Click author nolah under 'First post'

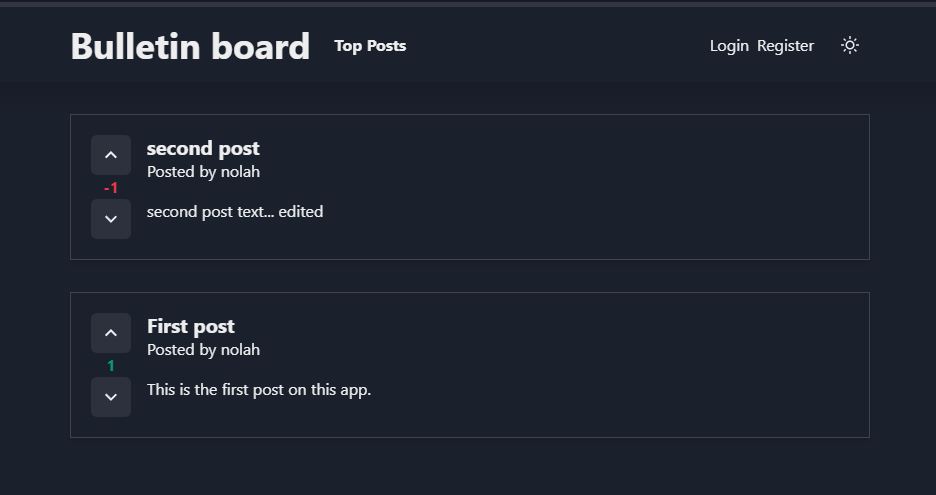(240, 350)
